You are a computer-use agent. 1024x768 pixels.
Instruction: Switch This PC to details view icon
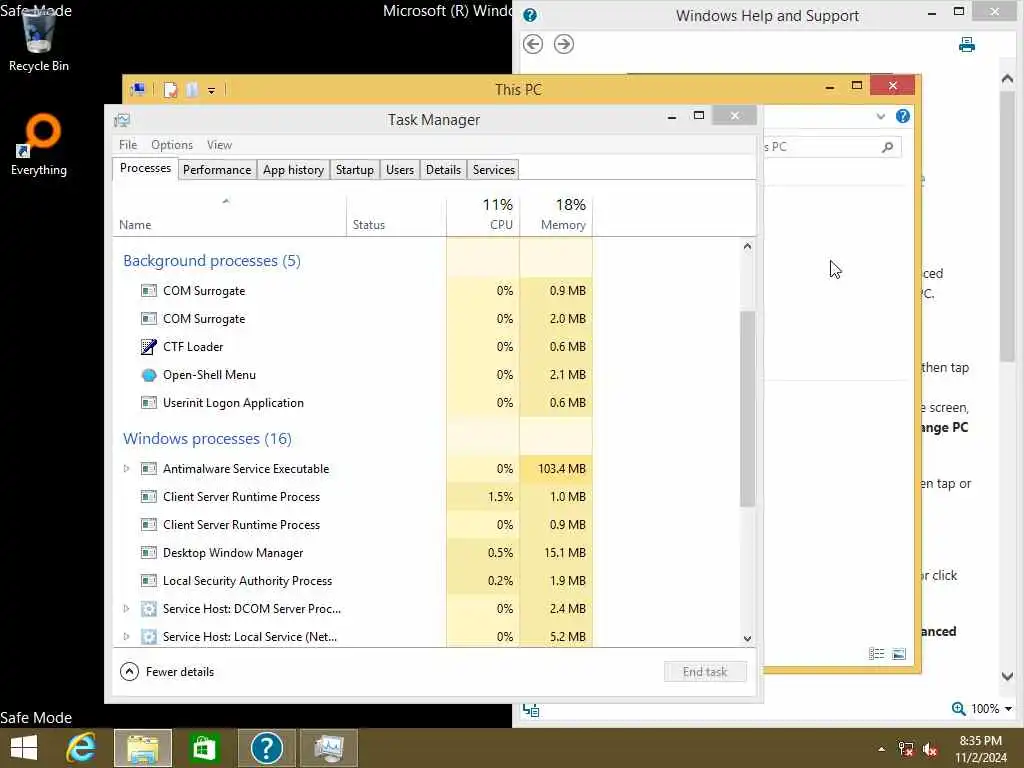coord(876,654)
